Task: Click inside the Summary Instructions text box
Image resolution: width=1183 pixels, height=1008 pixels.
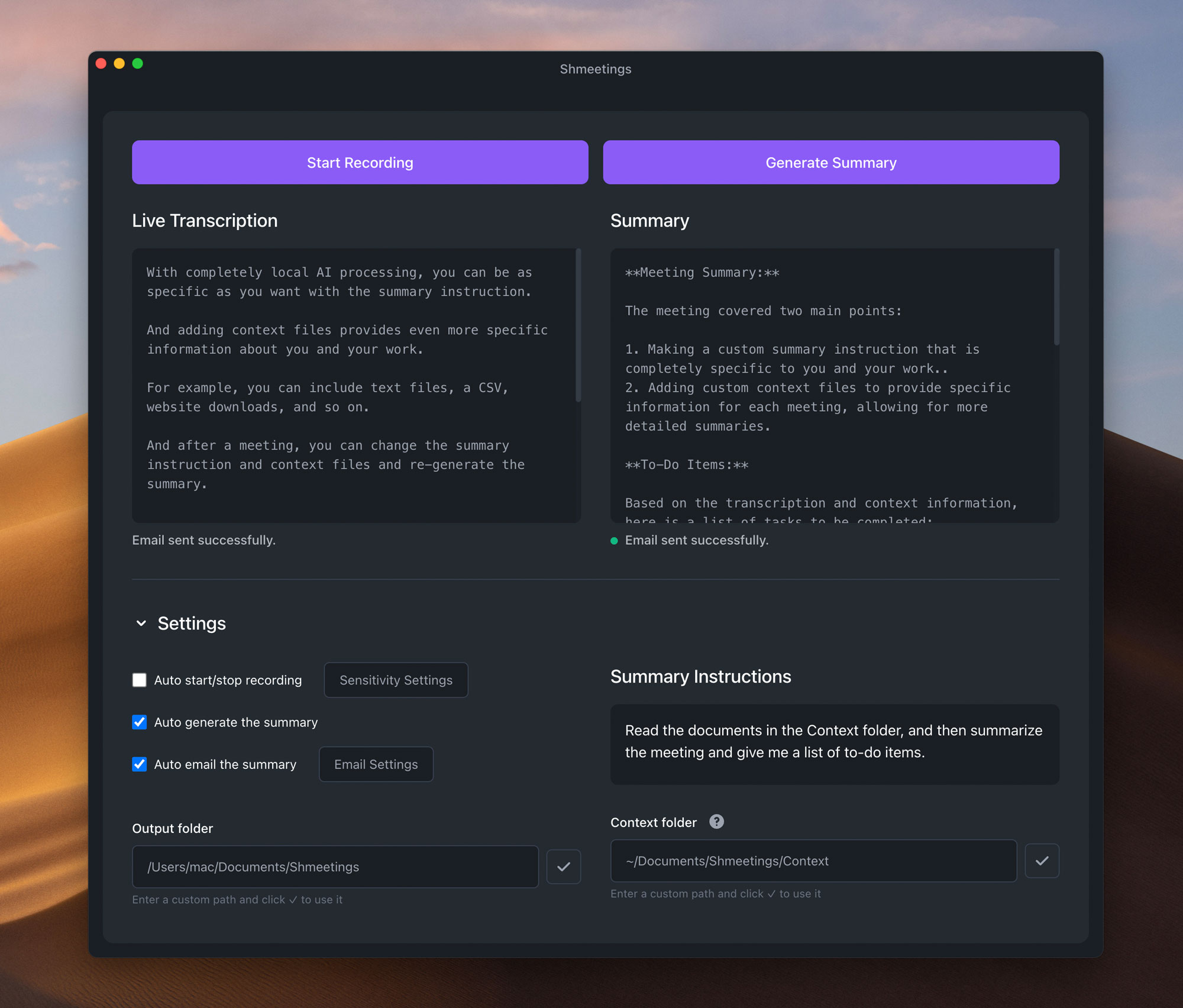Action: (x=835, y=744)
